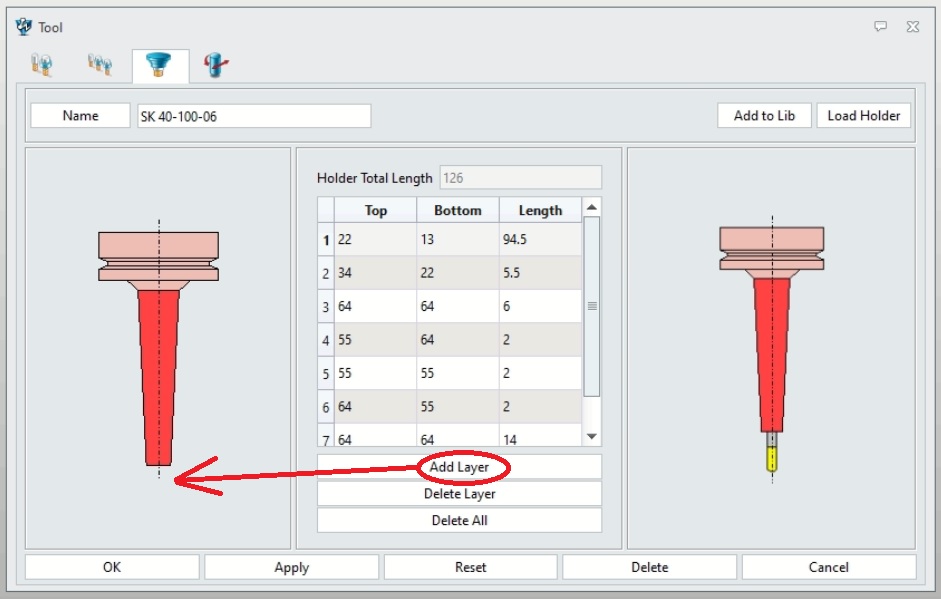The width and height of the screenshot is (941, 599).
Task: Click Top value 64 in row 3
Action: tap(376, 307)
